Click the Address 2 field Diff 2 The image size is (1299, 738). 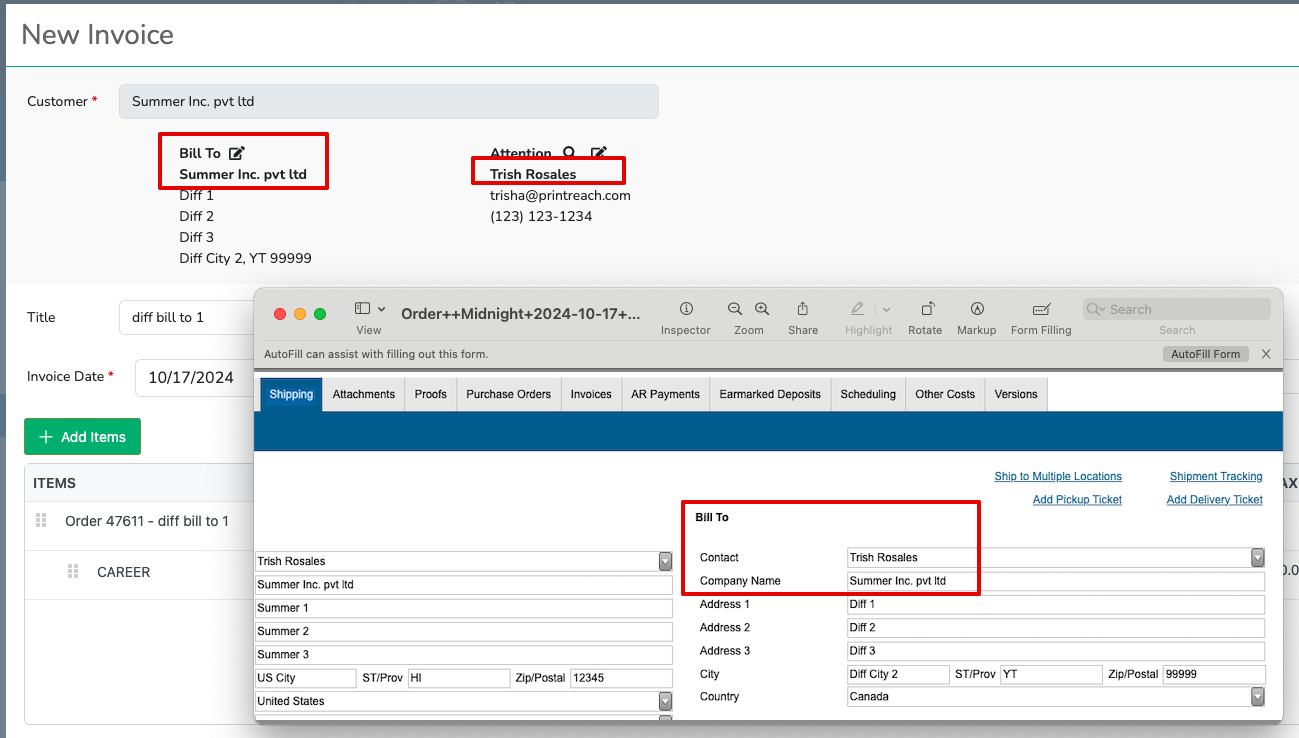pyautogui.click(x=1056, y=627)
